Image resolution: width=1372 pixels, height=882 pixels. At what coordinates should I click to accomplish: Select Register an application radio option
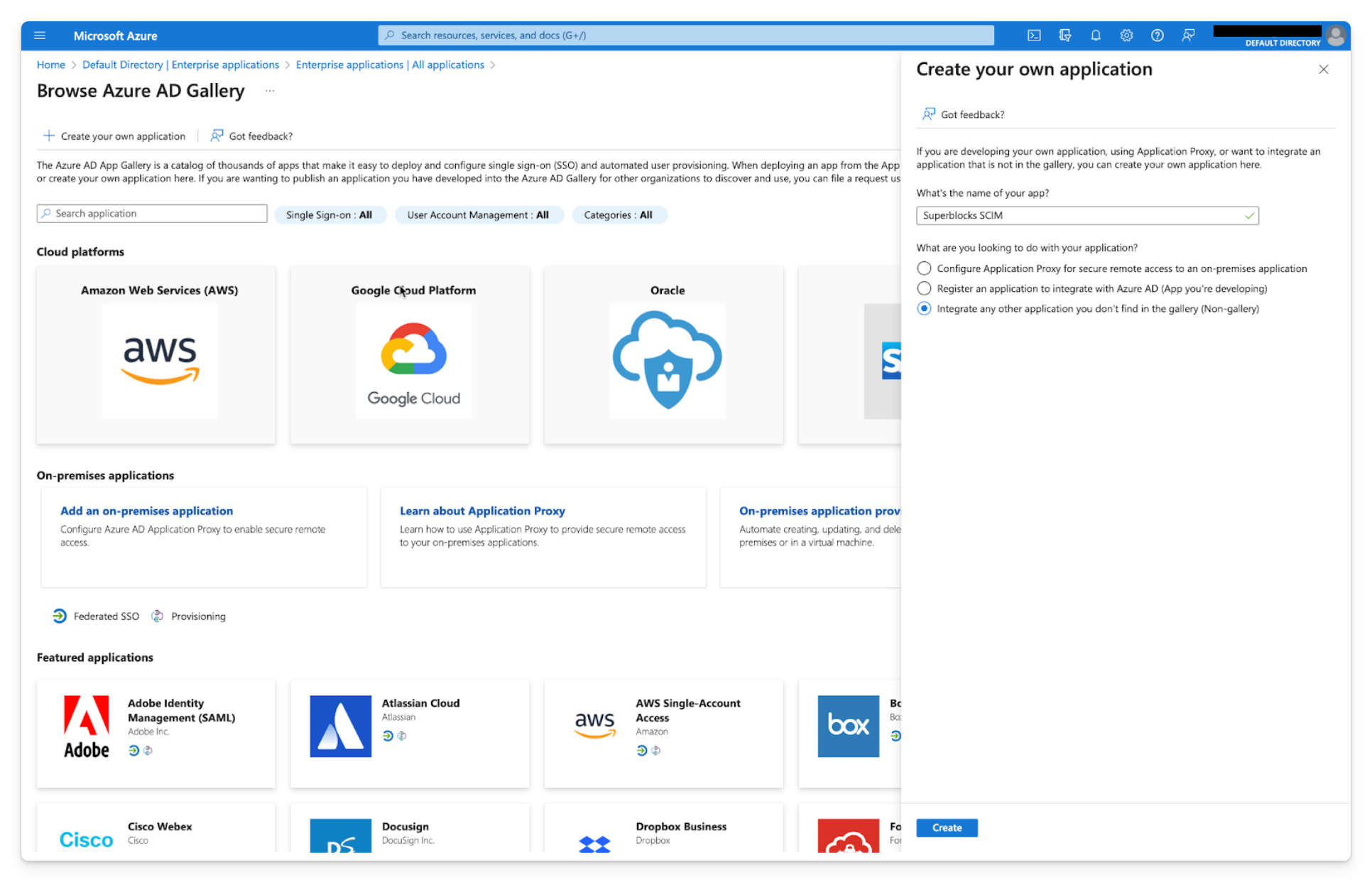[924, 288]
